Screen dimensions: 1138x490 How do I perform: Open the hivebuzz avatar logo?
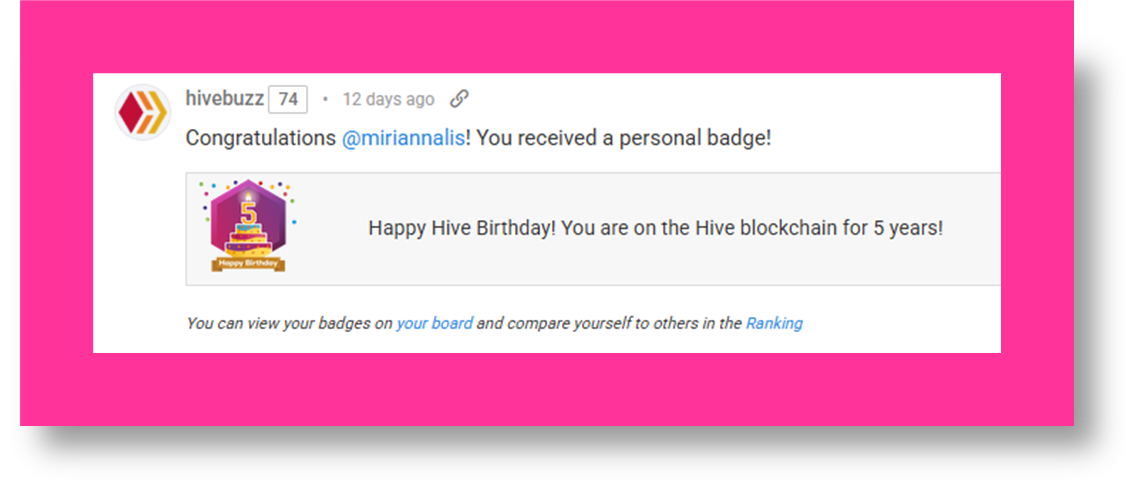point(142,113)
